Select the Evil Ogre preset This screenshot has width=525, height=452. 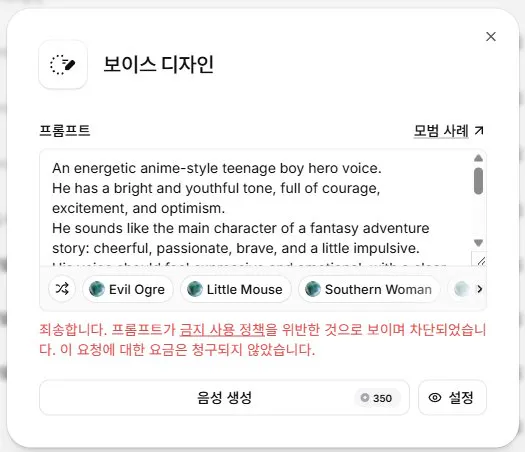[128, 289]
